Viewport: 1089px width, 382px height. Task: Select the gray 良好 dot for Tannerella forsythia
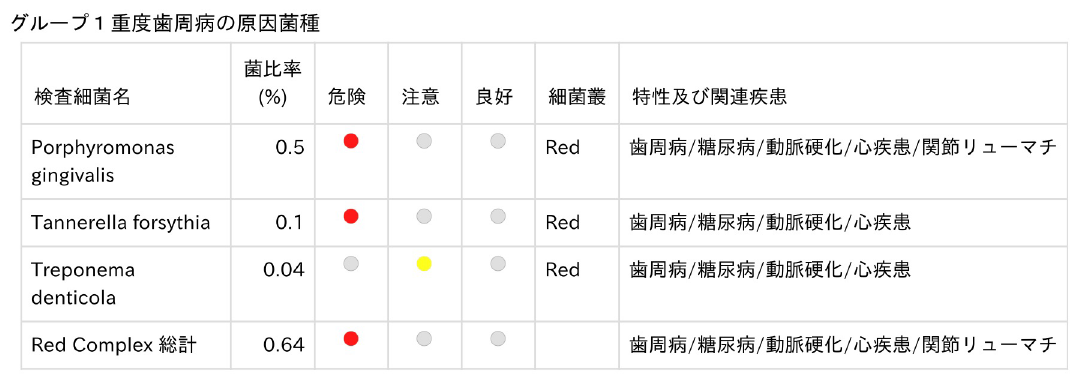click(x=497, y=217)
